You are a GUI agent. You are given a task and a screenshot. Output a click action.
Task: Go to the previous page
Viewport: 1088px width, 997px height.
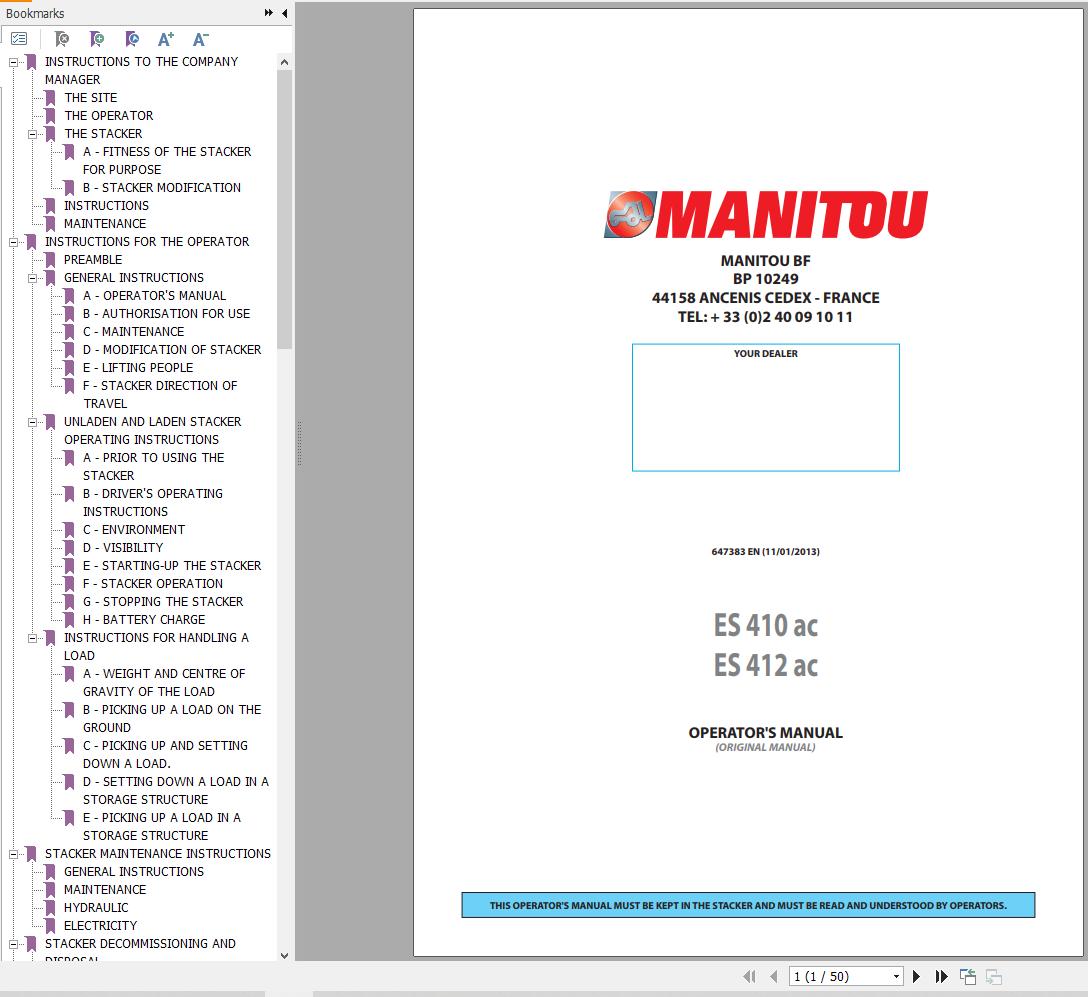(774, 976)
